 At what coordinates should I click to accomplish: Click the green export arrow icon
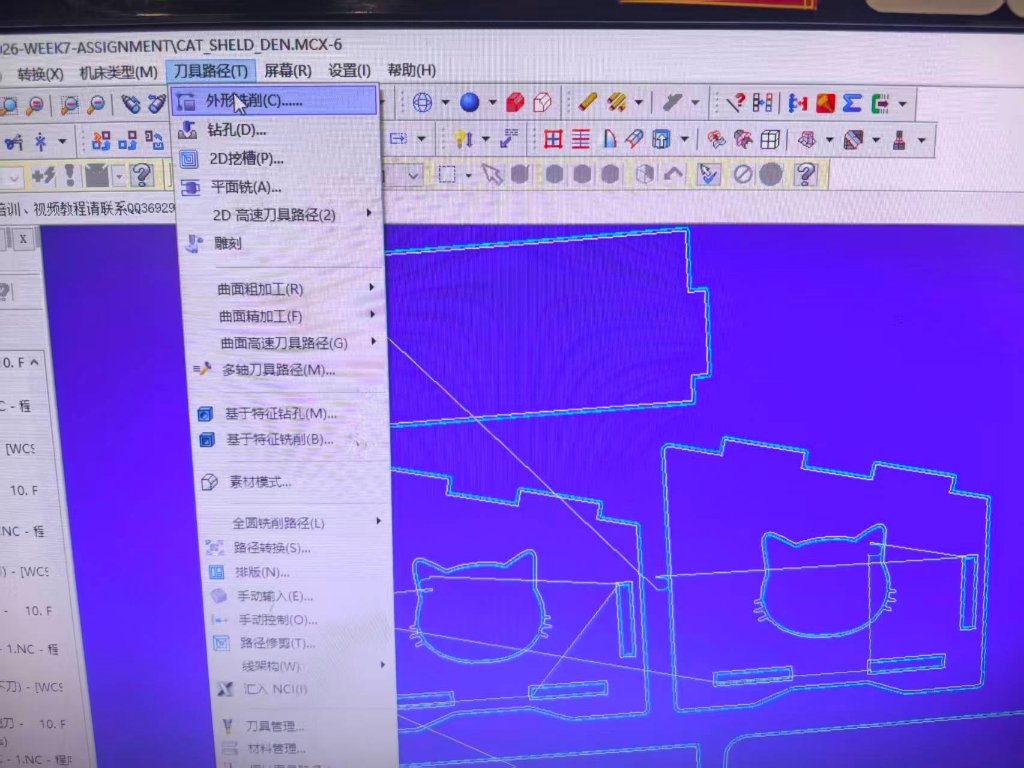coord(880,103)
